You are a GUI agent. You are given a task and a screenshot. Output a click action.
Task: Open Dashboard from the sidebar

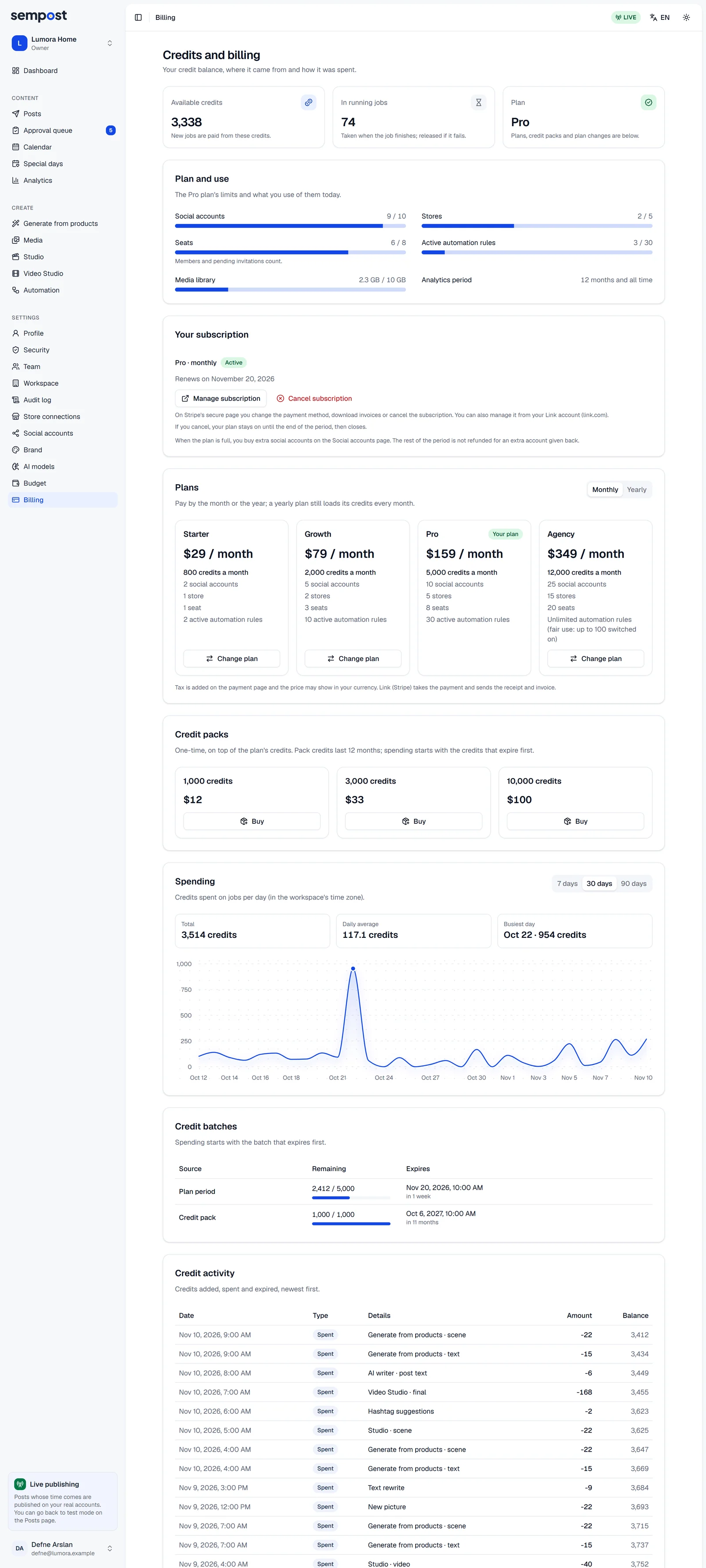(x=63, y=71)
